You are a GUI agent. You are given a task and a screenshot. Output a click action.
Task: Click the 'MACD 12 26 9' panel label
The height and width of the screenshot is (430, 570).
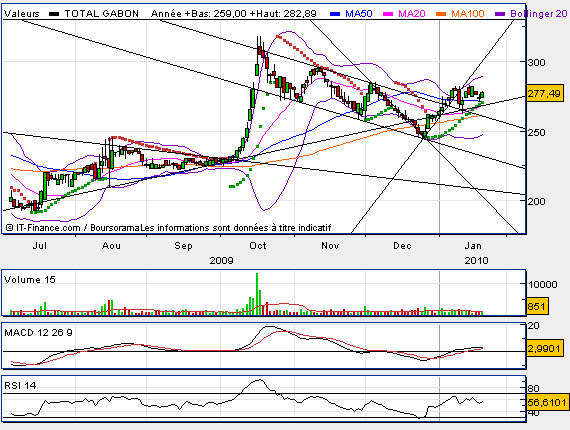coord(38,333)
